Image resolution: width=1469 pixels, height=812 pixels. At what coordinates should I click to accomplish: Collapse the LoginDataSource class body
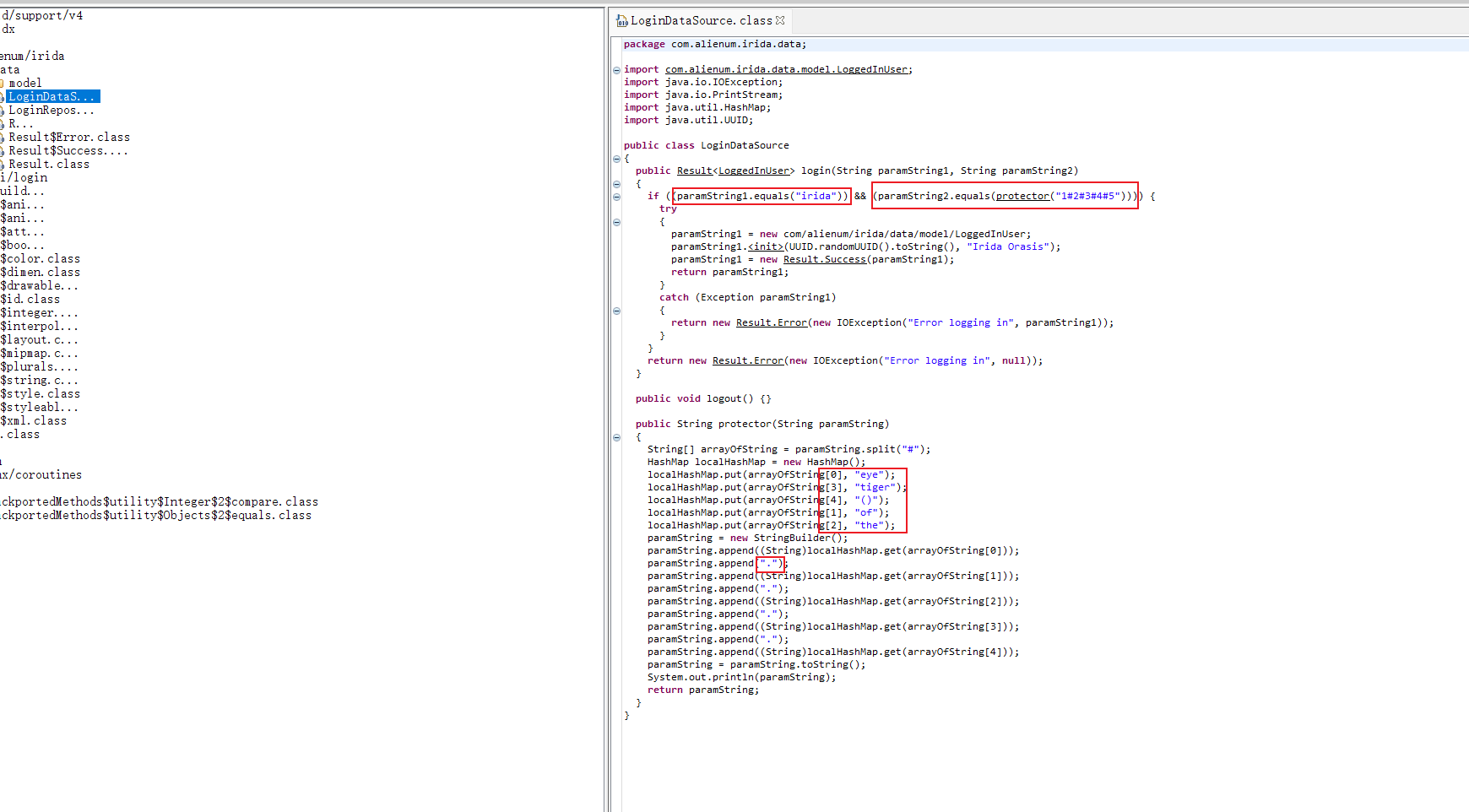[616, 159]
